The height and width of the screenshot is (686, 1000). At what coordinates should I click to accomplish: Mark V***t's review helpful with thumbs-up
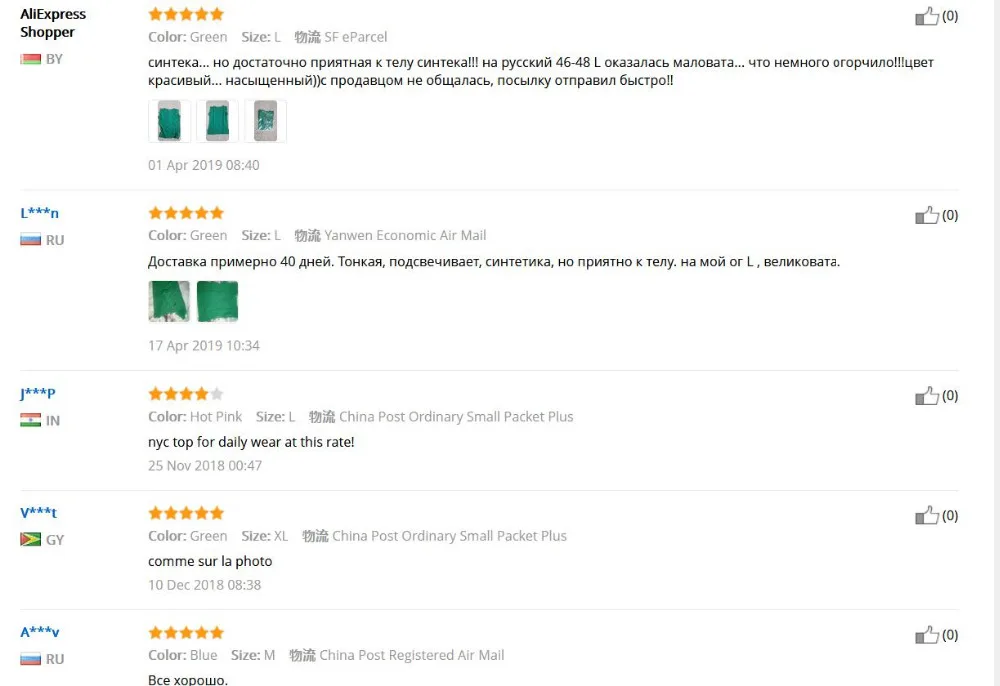[927, 515]
